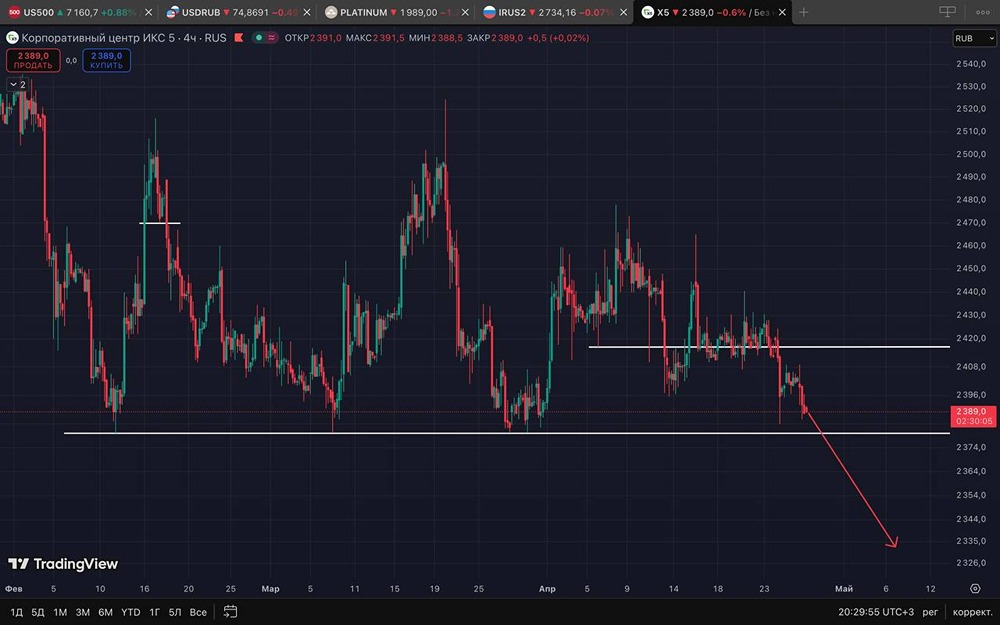Viewport: 1000px width, 625px height.
Task: Select the 1Г time range
Action: pyautogui.click(x=154, y=612)
